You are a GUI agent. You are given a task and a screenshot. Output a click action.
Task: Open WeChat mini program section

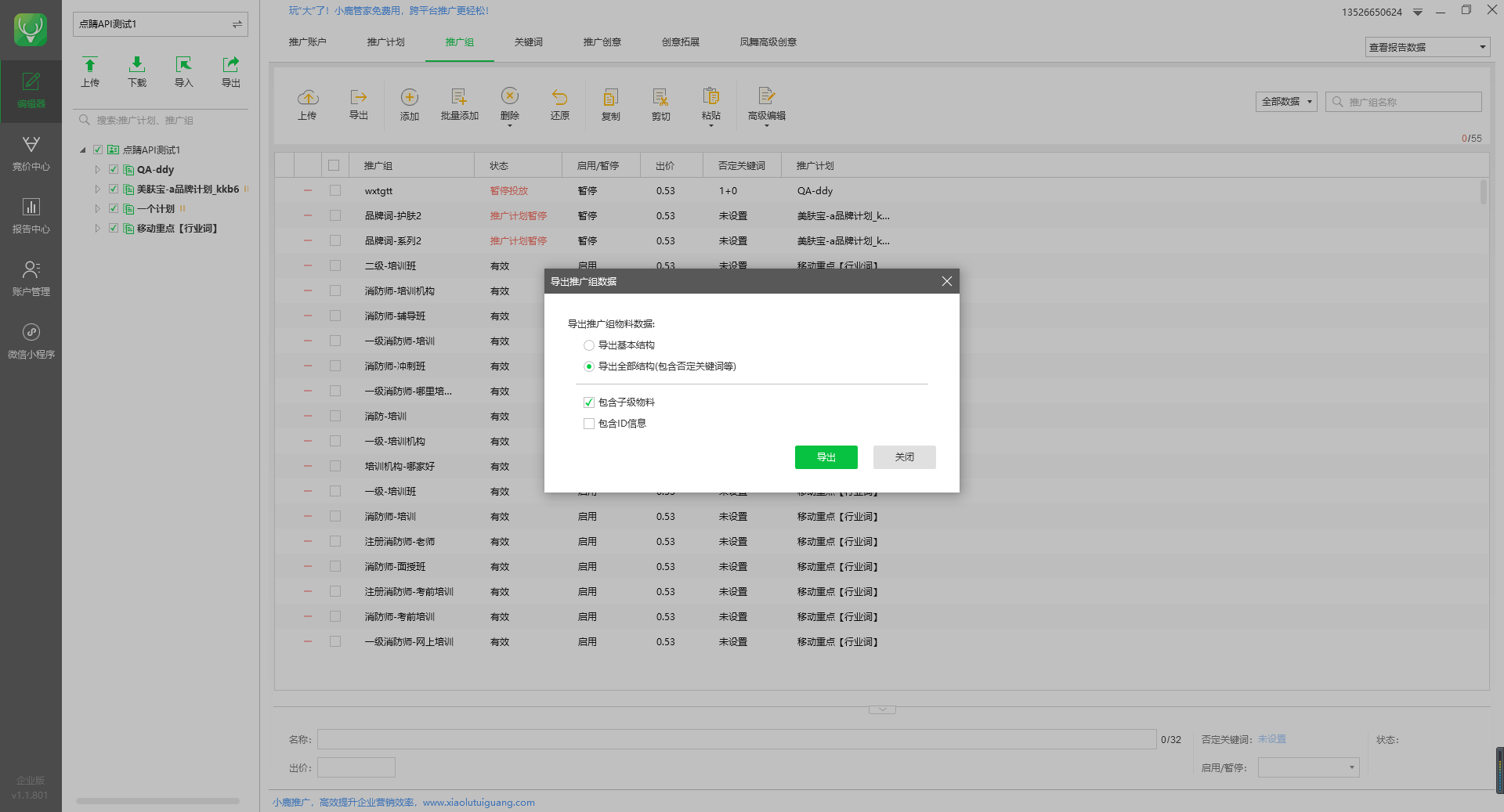(x=31, y=341)
